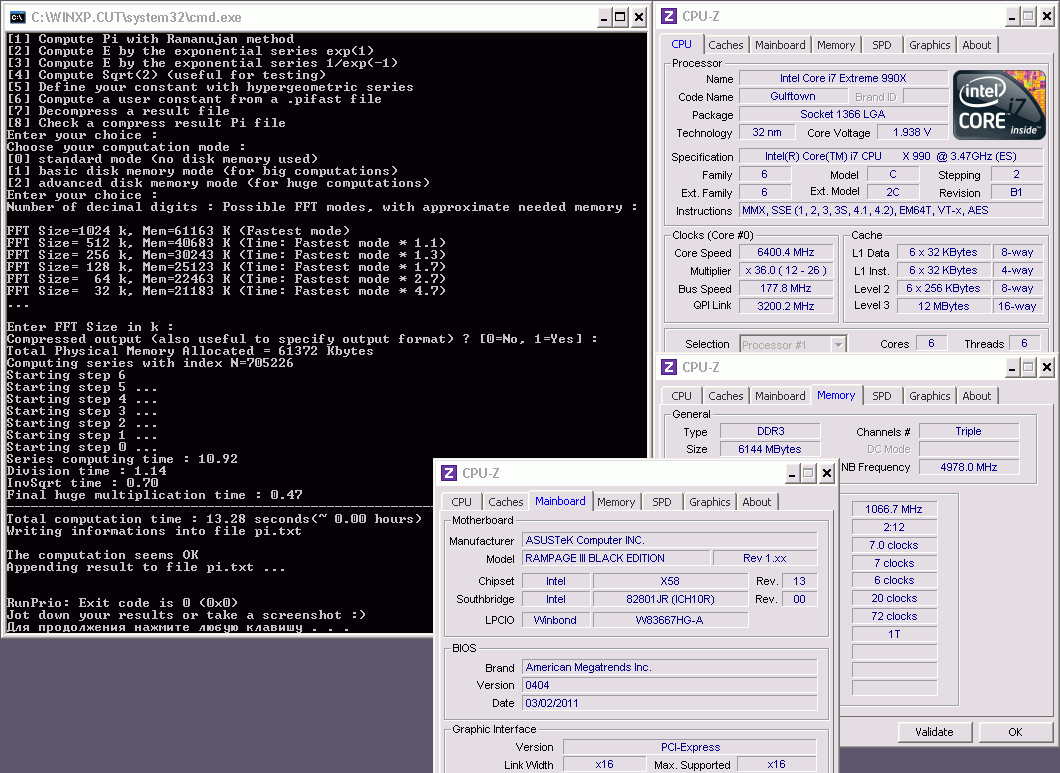Click the cmd.exe title bar icon
The width and height of the screenshot is (1060, 773).
tap(18, 17)
